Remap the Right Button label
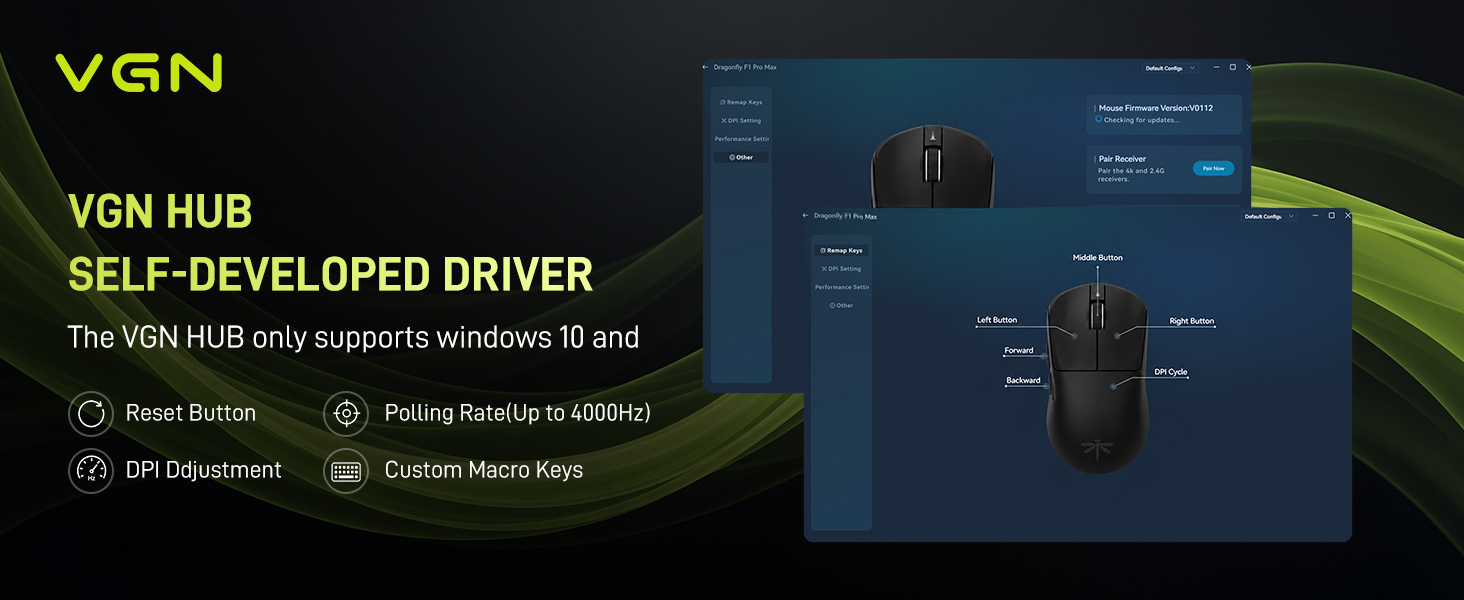Viewport: 1464px width, 600px height. 1192,321
